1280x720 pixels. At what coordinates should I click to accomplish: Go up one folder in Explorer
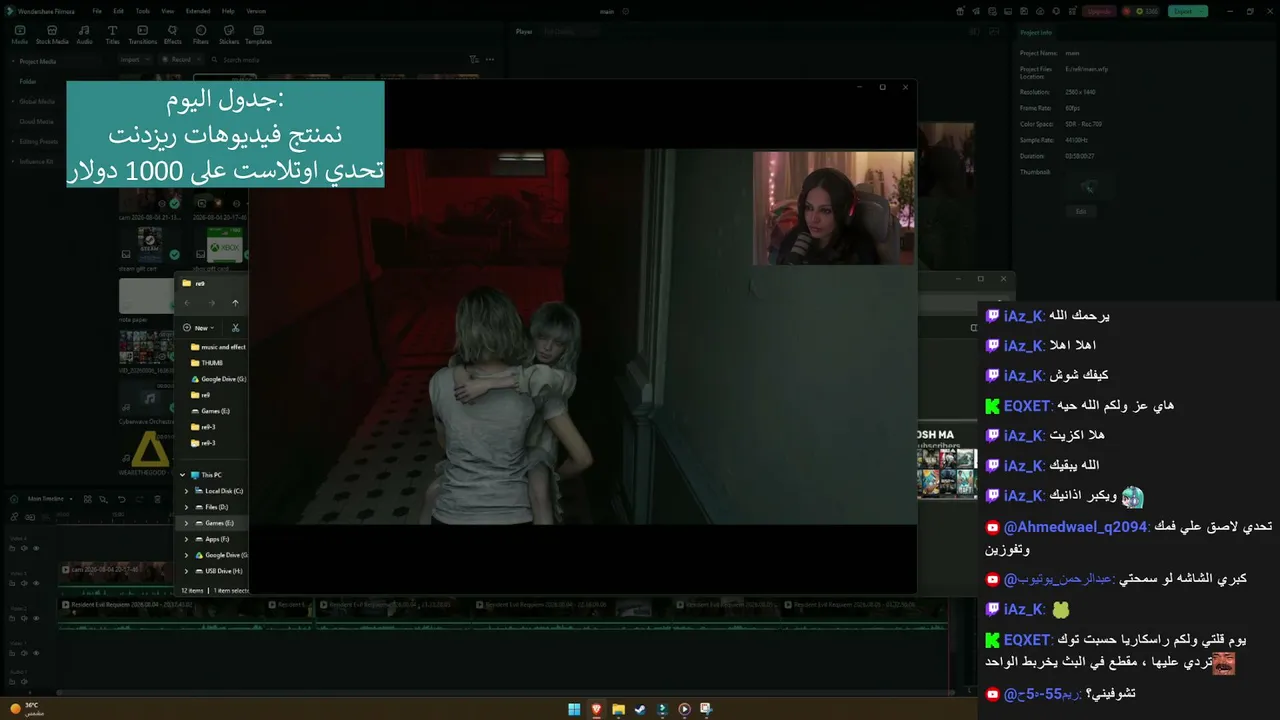235,303
